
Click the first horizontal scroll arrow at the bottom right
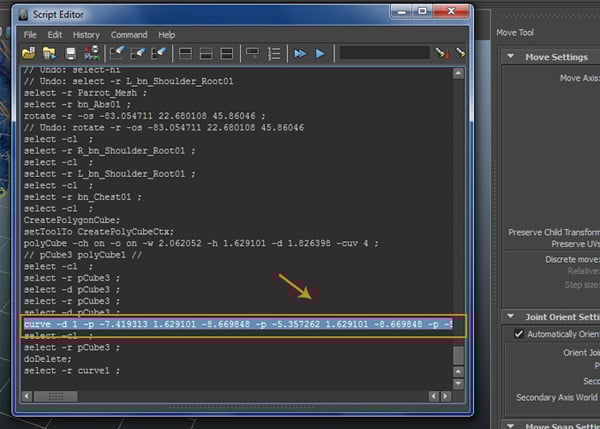click(x=434, y=396)
